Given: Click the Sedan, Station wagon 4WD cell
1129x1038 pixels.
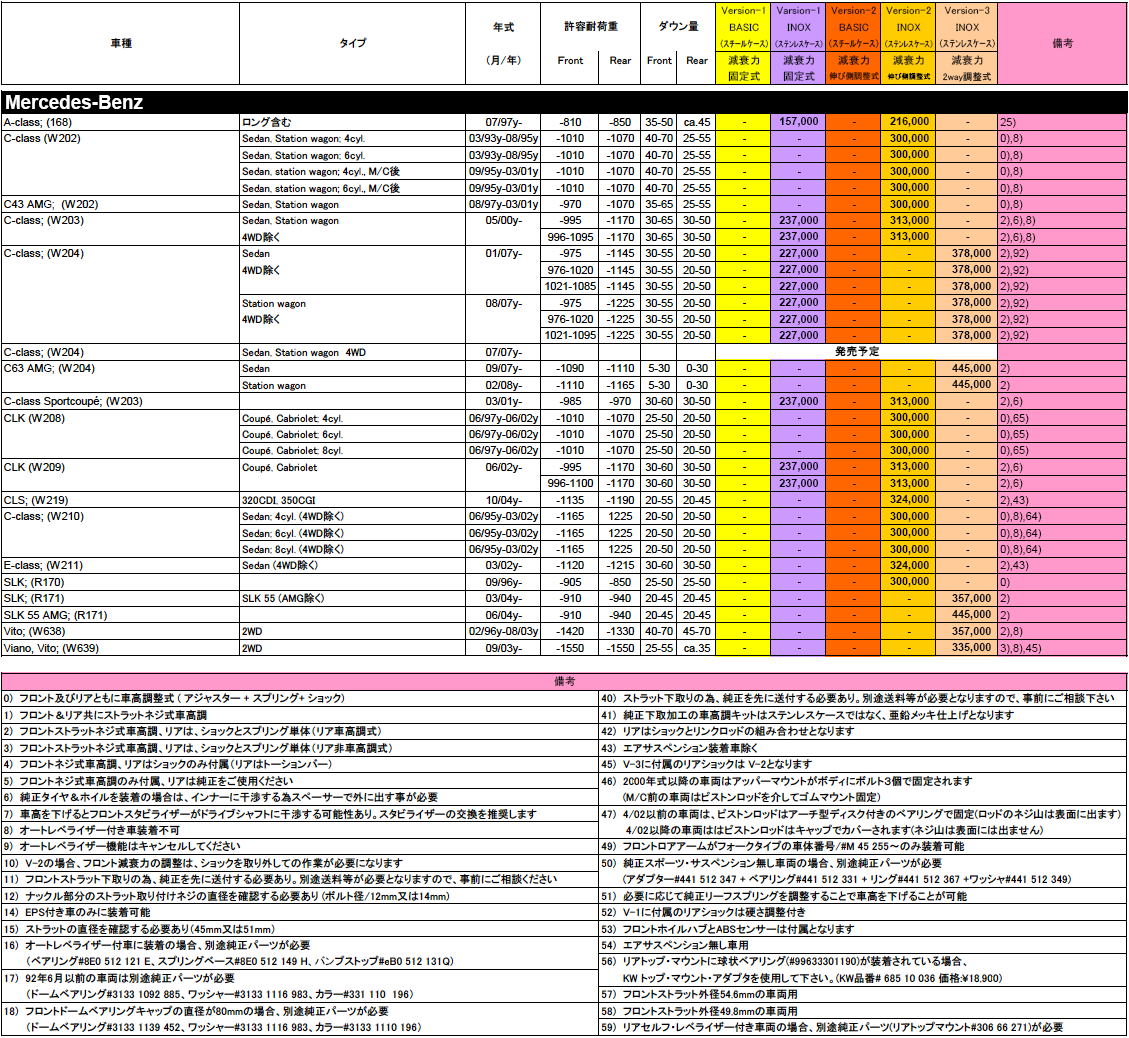Looking at the screenshot, I should [352, 353].
